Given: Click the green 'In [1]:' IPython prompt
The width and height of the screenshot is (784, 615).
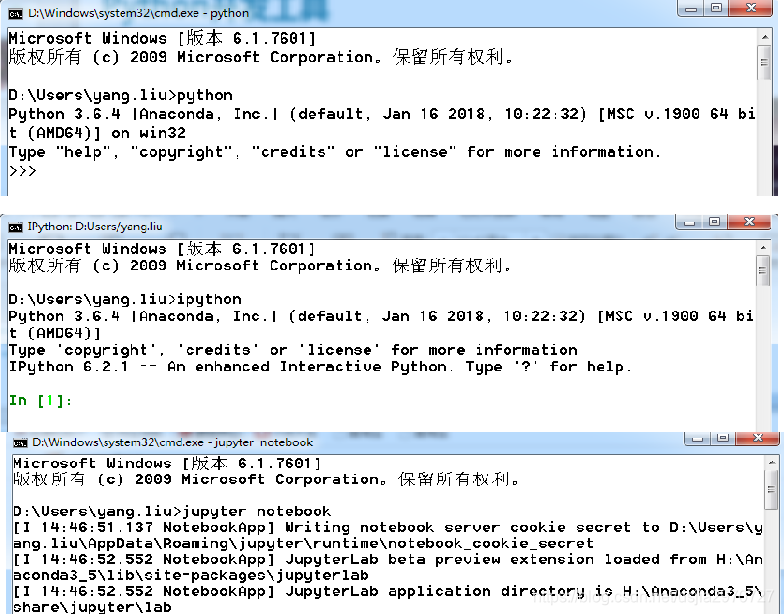Looking at the screenshot, I should pos(40,400).
